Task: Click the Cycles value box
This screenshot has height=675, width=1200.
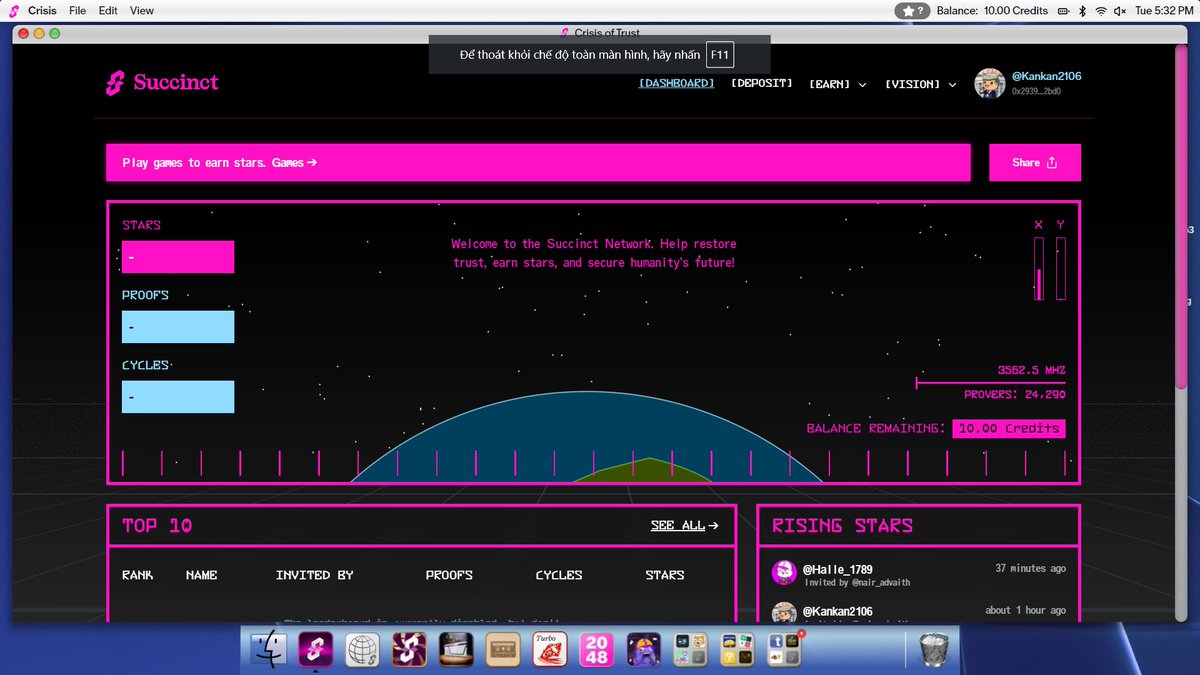Action: pos(178,397)
